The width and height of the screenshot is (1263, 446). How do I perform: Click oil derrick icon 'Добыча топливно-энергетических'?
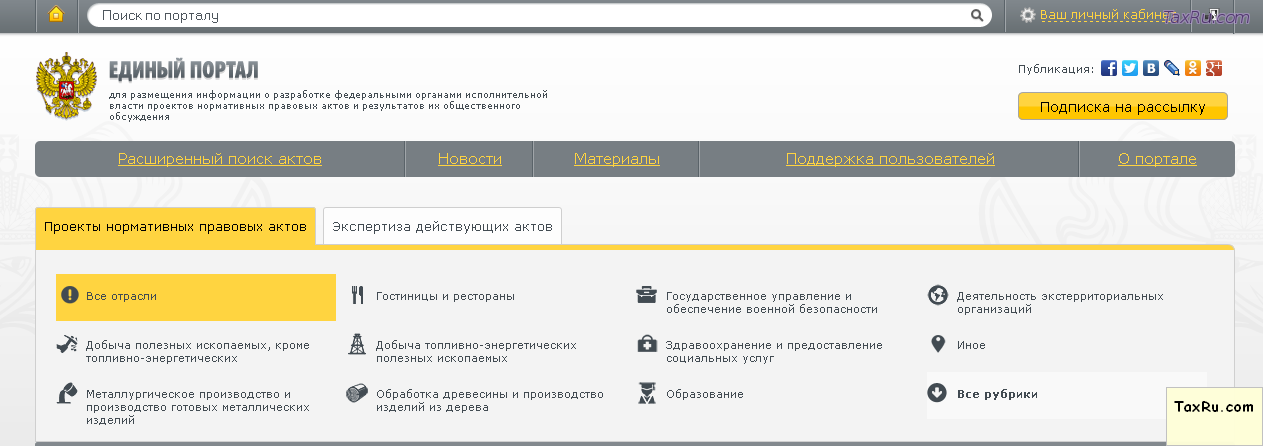pos(357,344)
